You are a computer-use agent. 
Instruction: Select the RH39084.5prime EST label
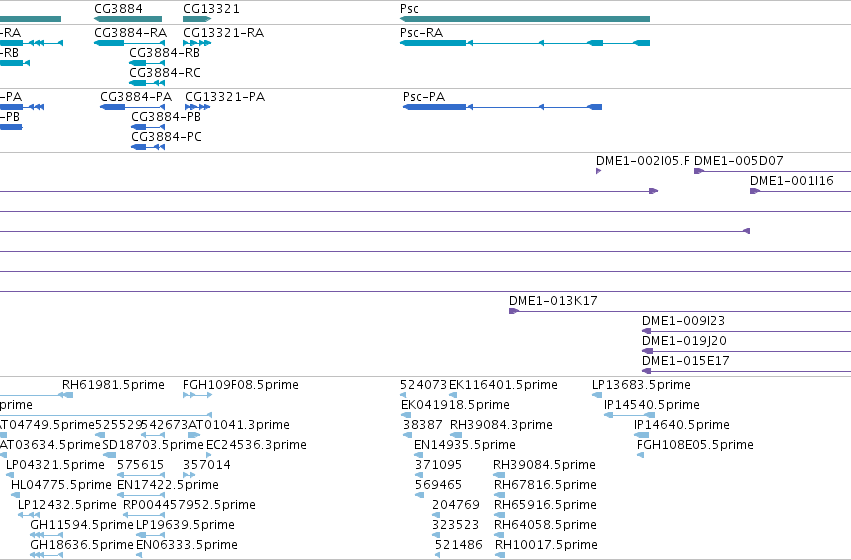coord(544,464)
